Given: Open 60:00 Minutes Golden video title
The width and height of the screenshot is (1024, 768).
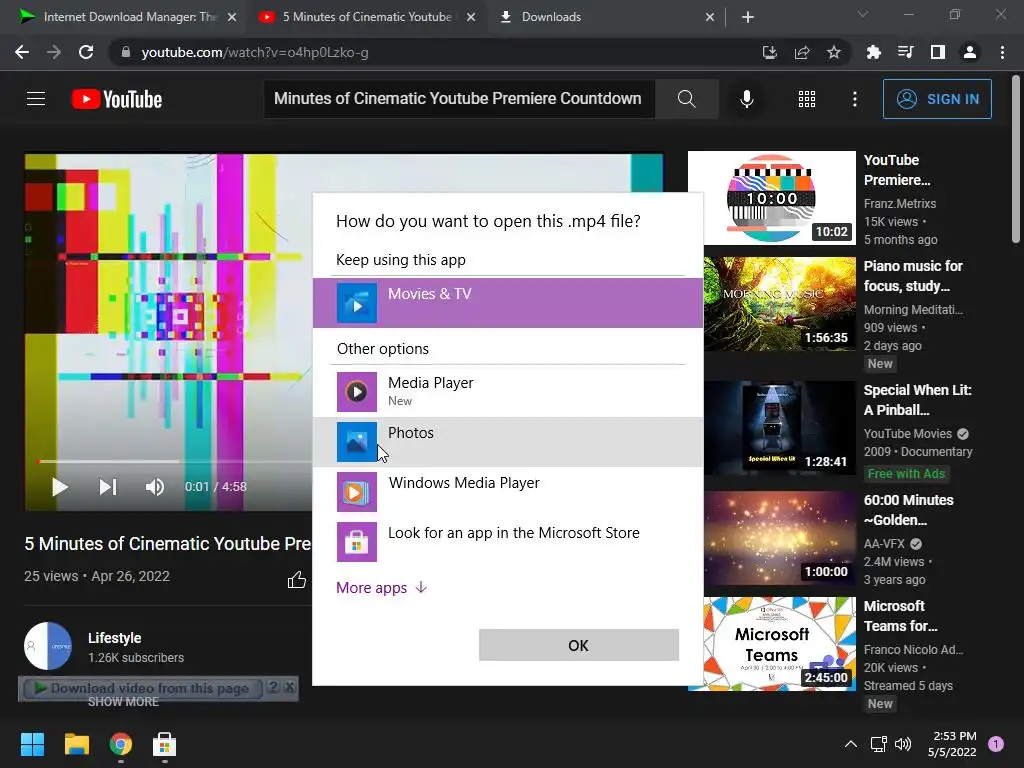Looking at the screenshot, I should tap(908, 510).
